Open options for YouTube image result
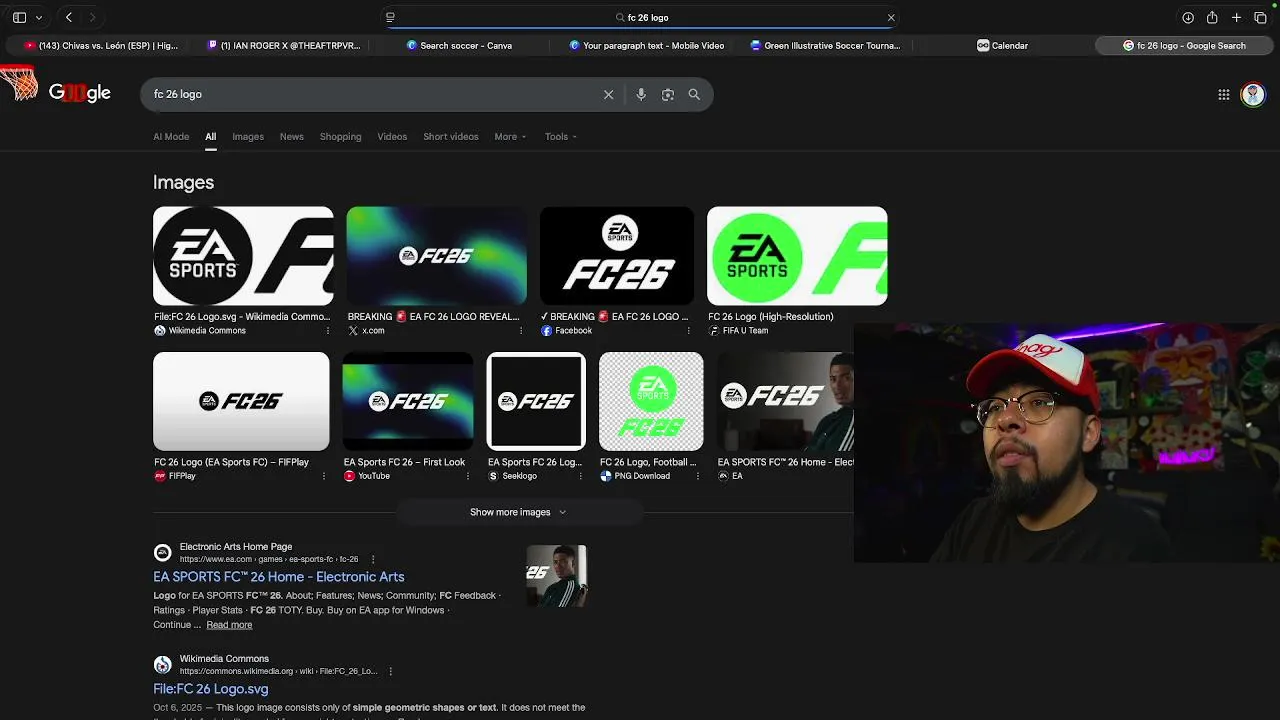 tap(467, 476)
